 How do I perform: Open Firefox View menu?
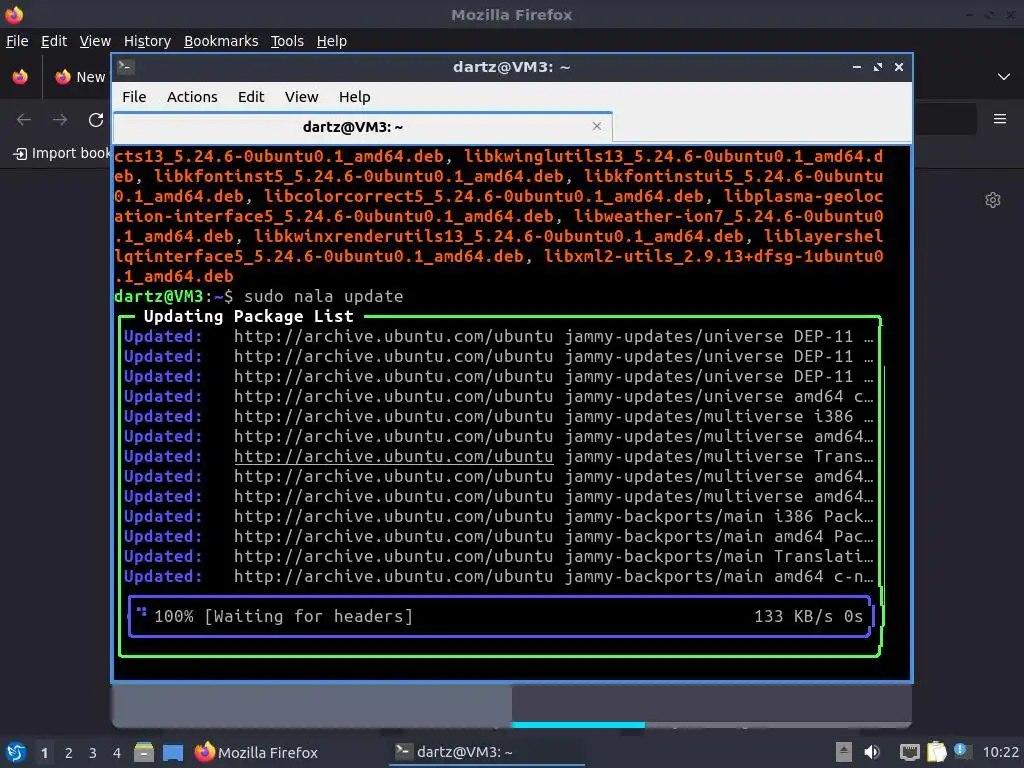tap(95, 41)
